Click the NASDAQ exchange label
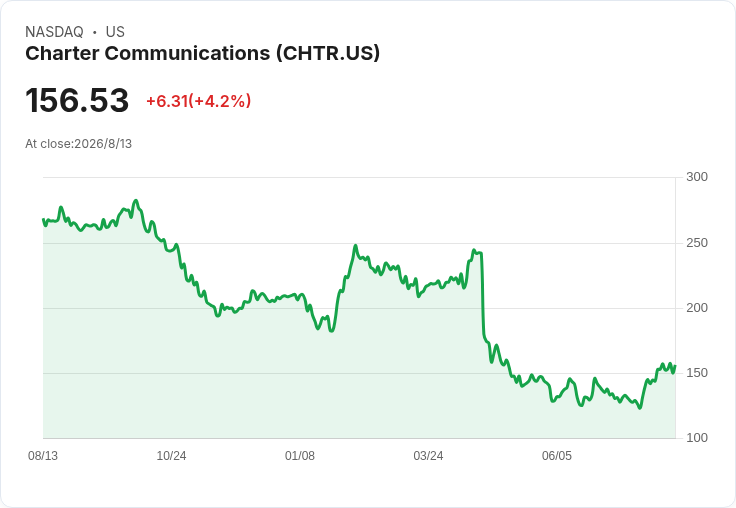Screen dimensions: 736x508 click(54, 32)
